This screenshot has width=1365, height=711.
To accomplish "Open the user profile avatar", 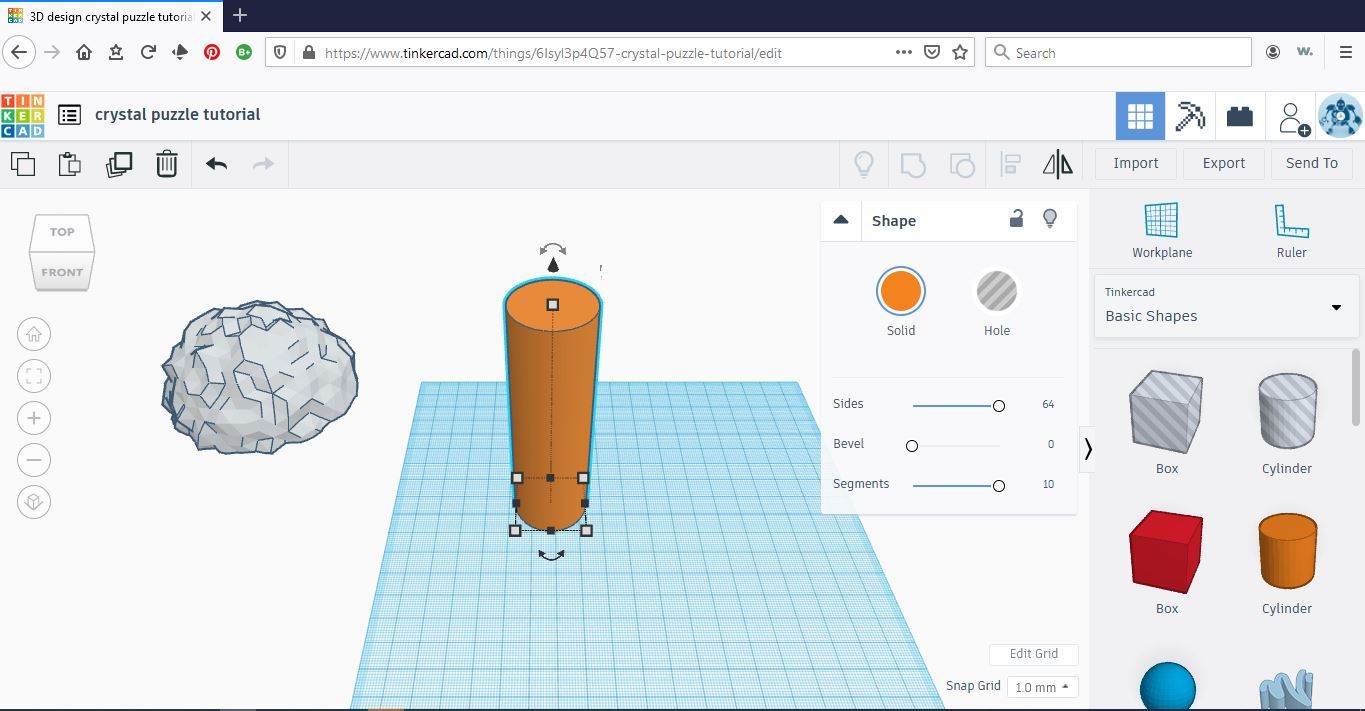I will 1340,116.
